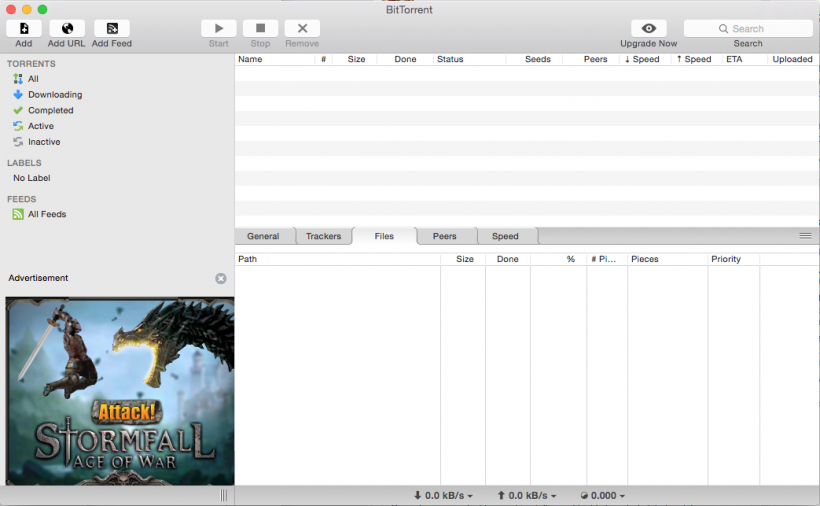This screenshot has width=820, height=506.
Task: Sort torrents by Uploaded column
Action: [x=792, y=59]
